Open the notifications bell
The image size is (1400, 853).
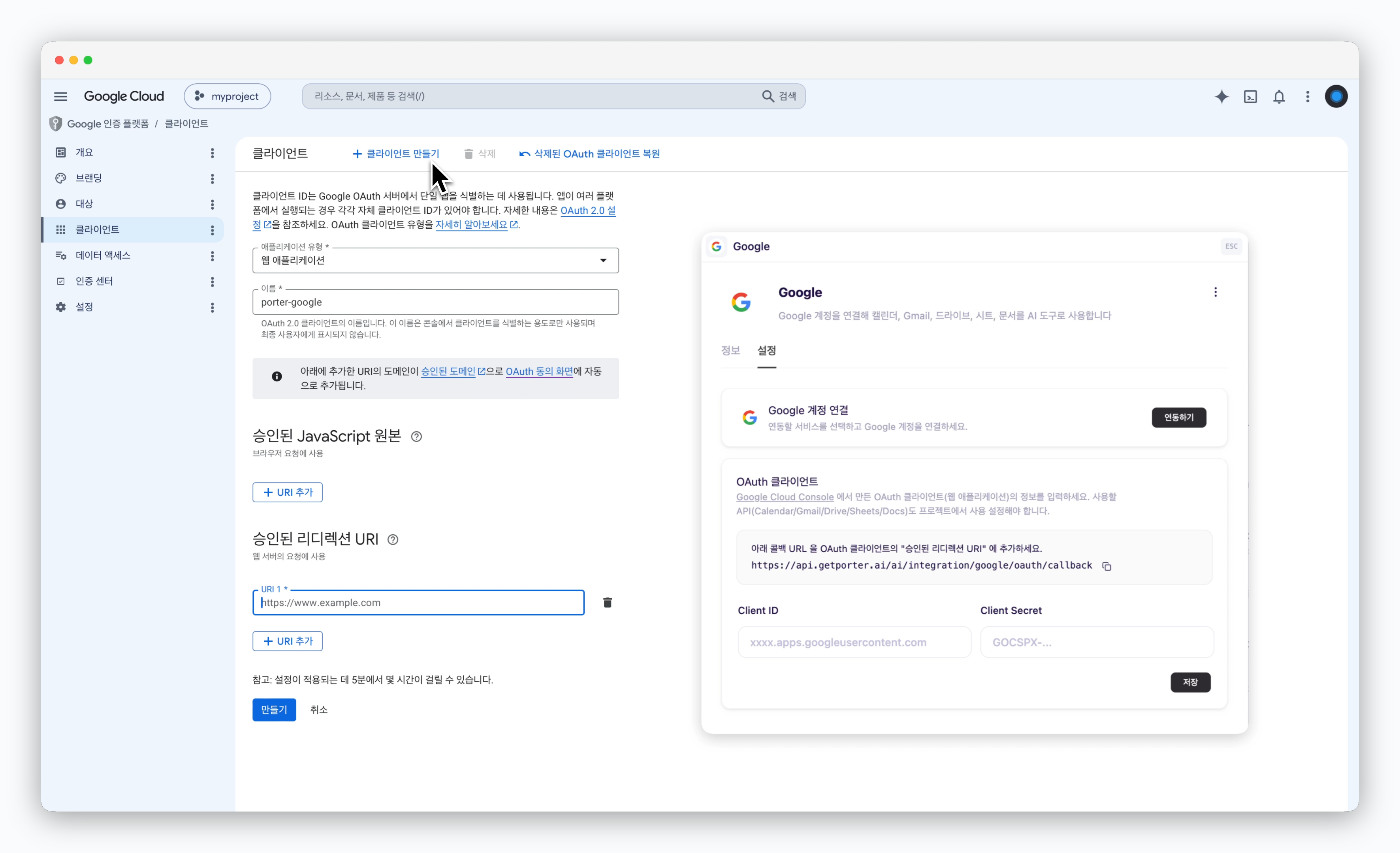pyautogui.click(x=1278, y=96)
